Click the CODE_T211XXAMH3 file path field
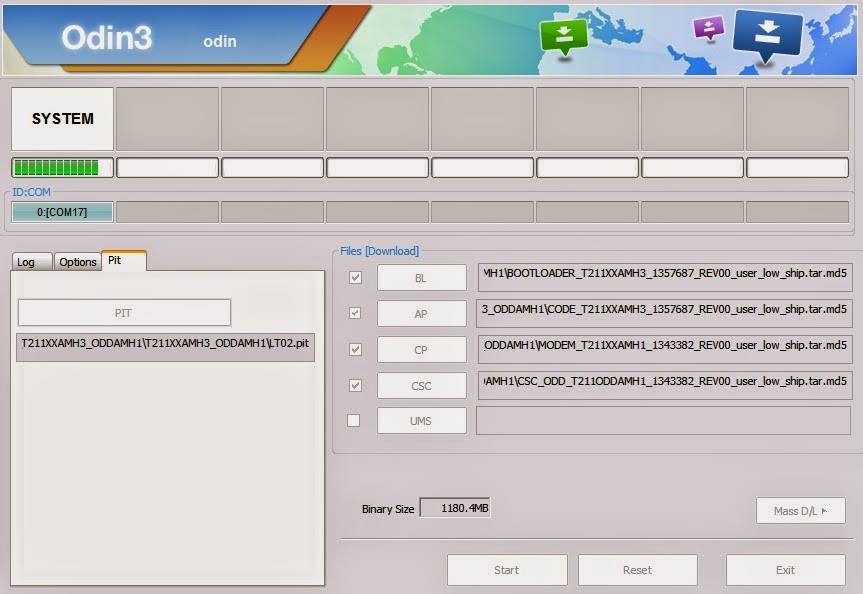This screenshot has height=594, width=863. [664, 313]
